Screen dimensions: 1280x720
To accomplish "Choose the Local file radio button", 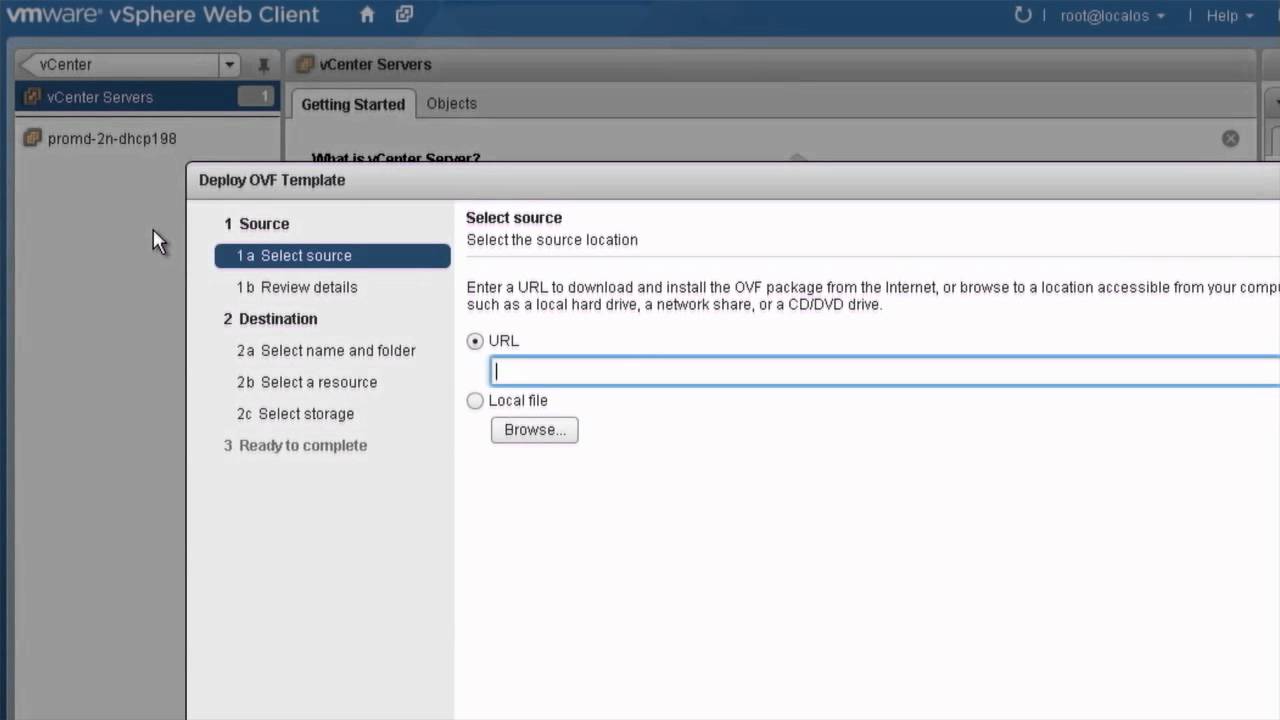I will (x=475, y=401).
